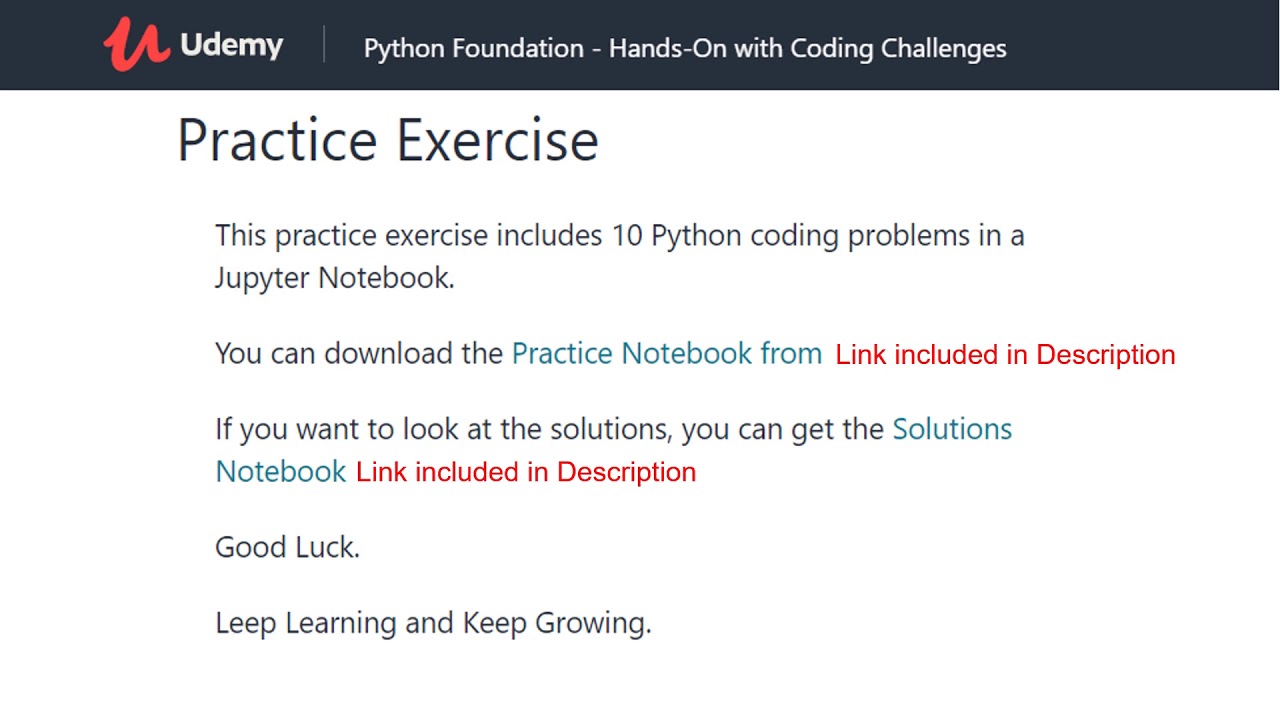1280x720 pixels.
Task: Click red description note beside Practice Notebook
Action: click(1004, 355)
